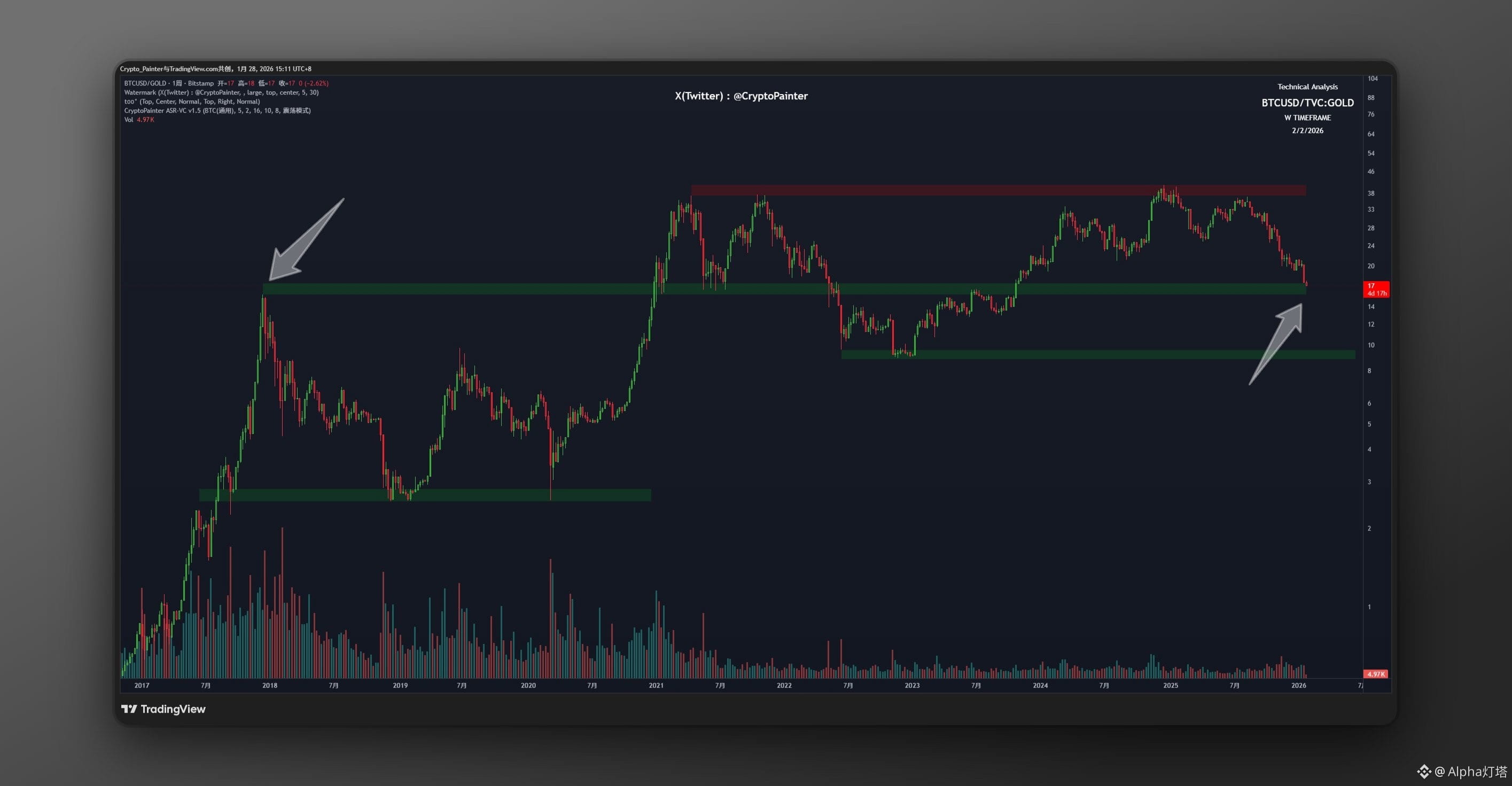Click the 2019 time axis label
Image resolution: width=1512 pixels, height=786 pixels.
(x=400, y=686)
